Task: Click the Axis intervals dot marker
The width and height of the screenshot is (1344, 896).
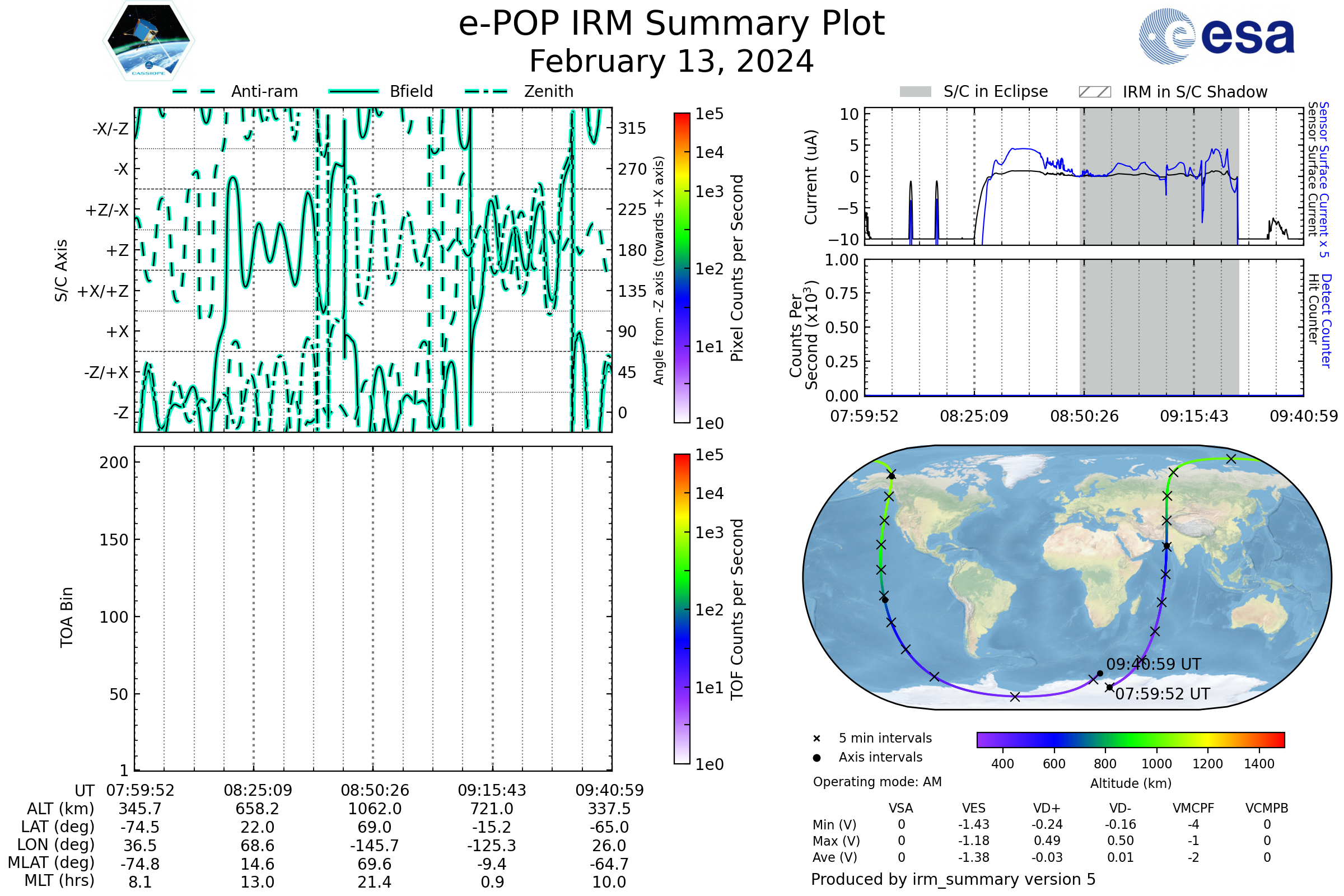Action: tap(816, 758)
